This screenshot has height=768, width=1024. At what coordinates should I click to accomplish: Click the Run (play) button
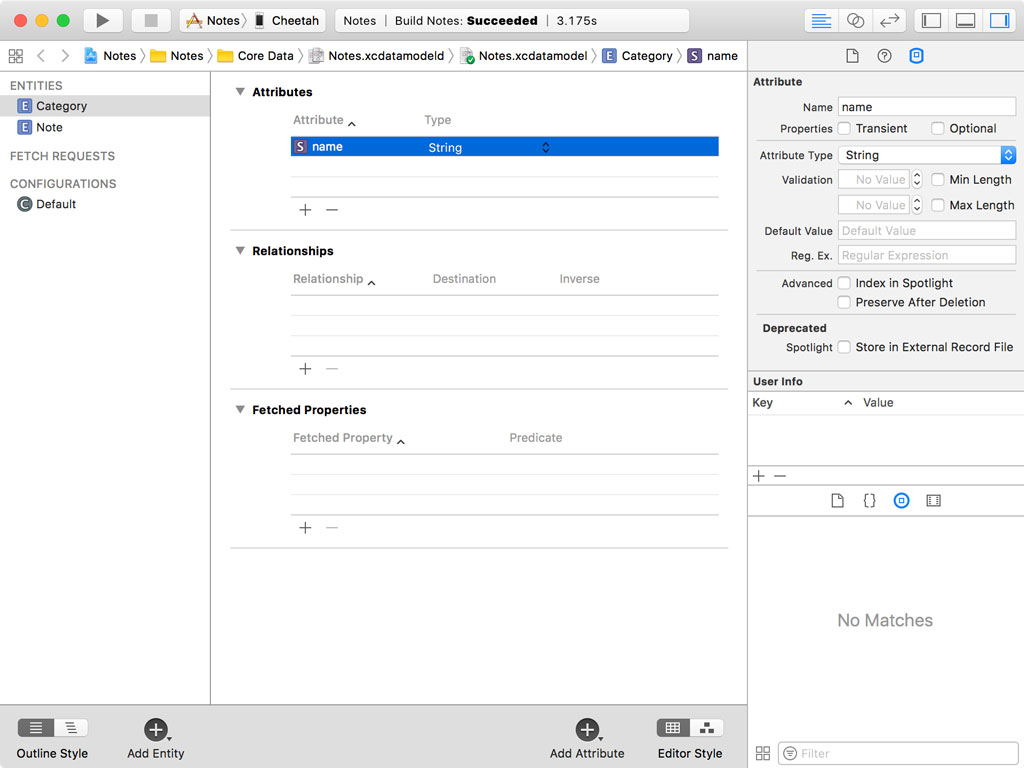102,20
